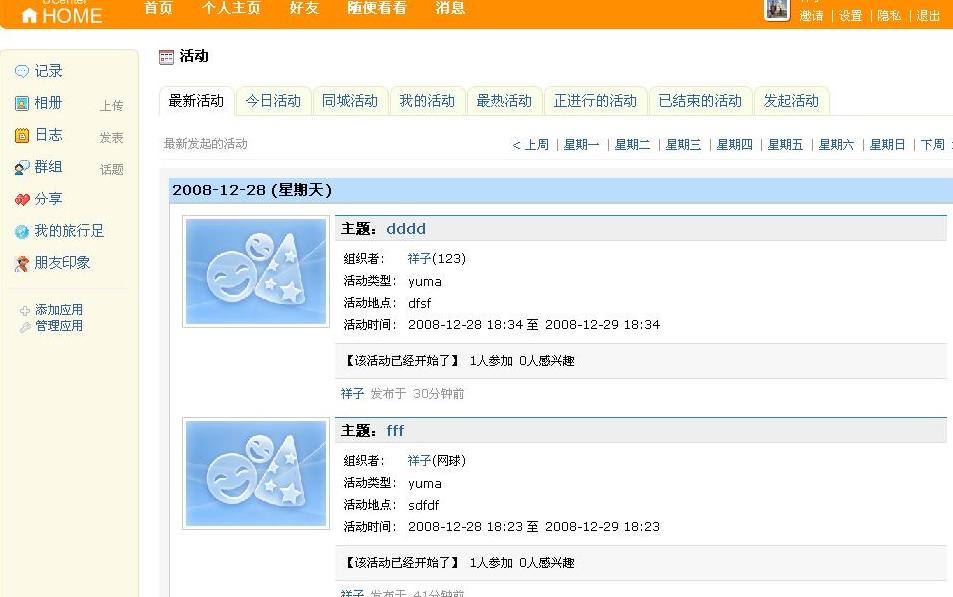This screenshot has width=953, height=597.
Task: Click 发表 next to 日志
Action: (x=112, y=138)
